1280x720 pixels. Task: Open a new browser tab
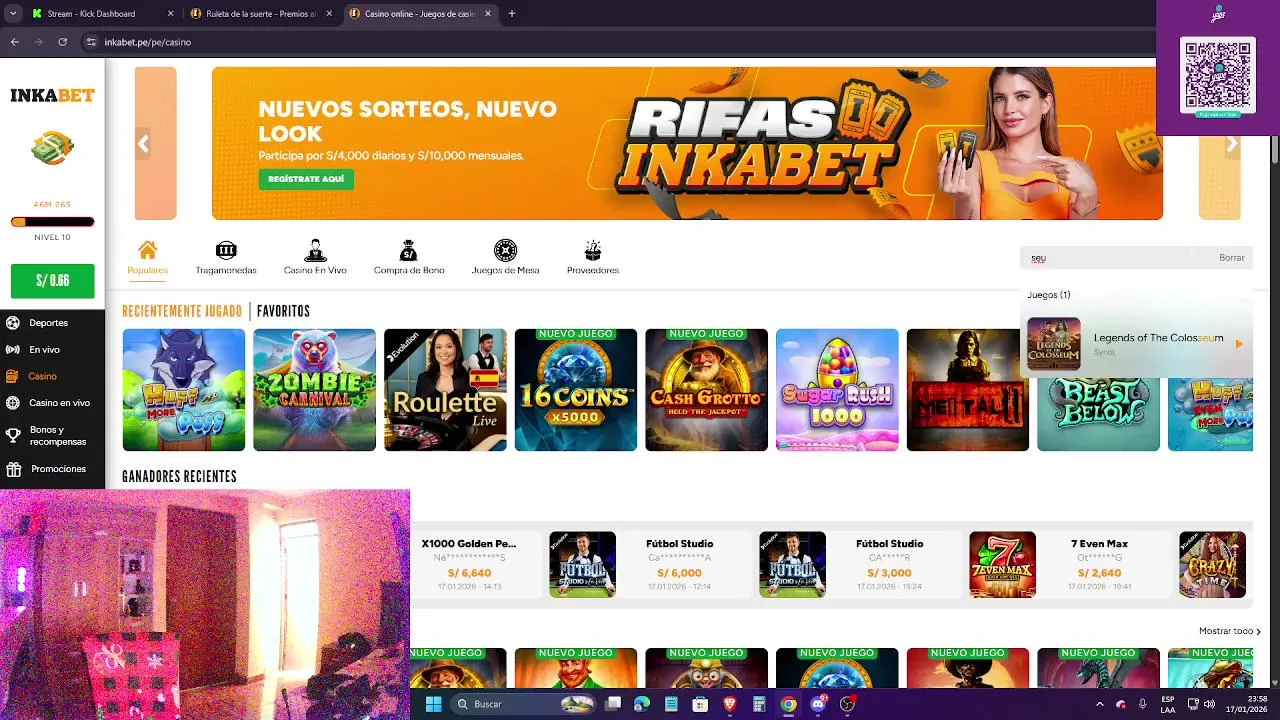tap(512, 14)
